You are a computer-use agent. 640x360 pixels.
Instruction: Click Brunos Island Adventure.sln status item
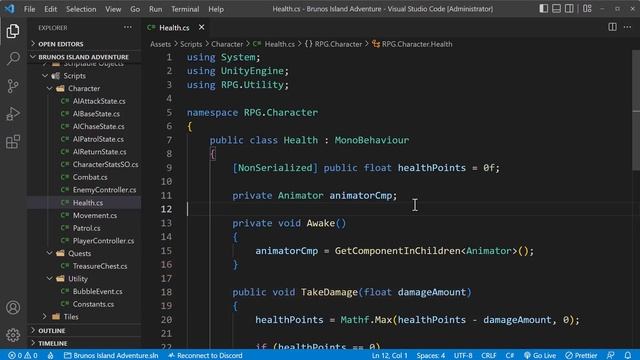point(111,356)
